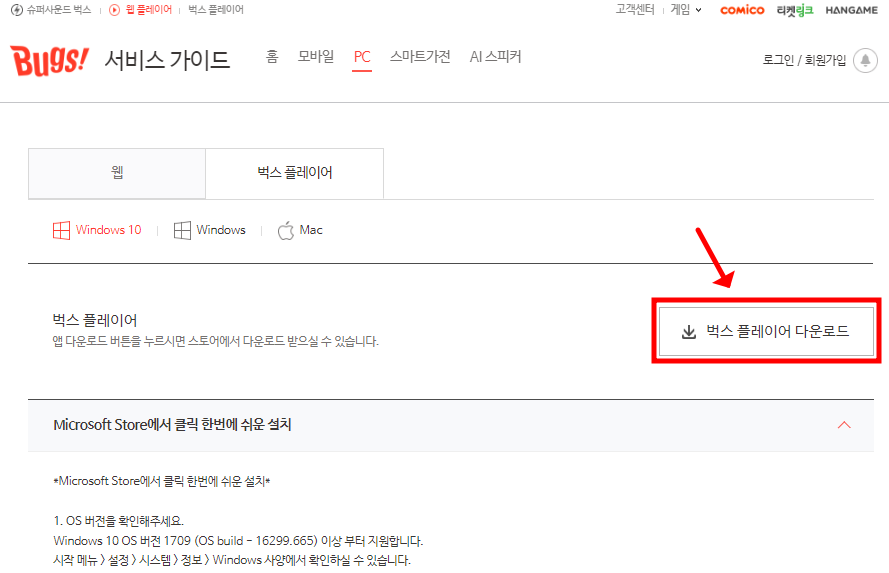Viewport: 889px width, 573px height.
Task: Open the 게임 dropdown menu
Action: [686, 10]
